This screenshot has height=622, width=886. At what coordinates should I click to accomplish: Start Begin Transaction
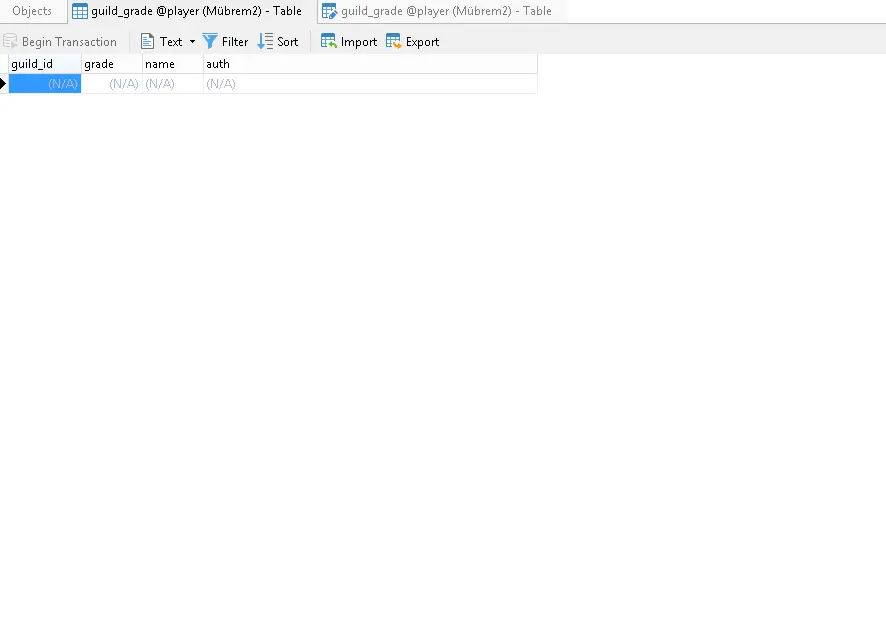pyautogui.click(x=60, y=42)
